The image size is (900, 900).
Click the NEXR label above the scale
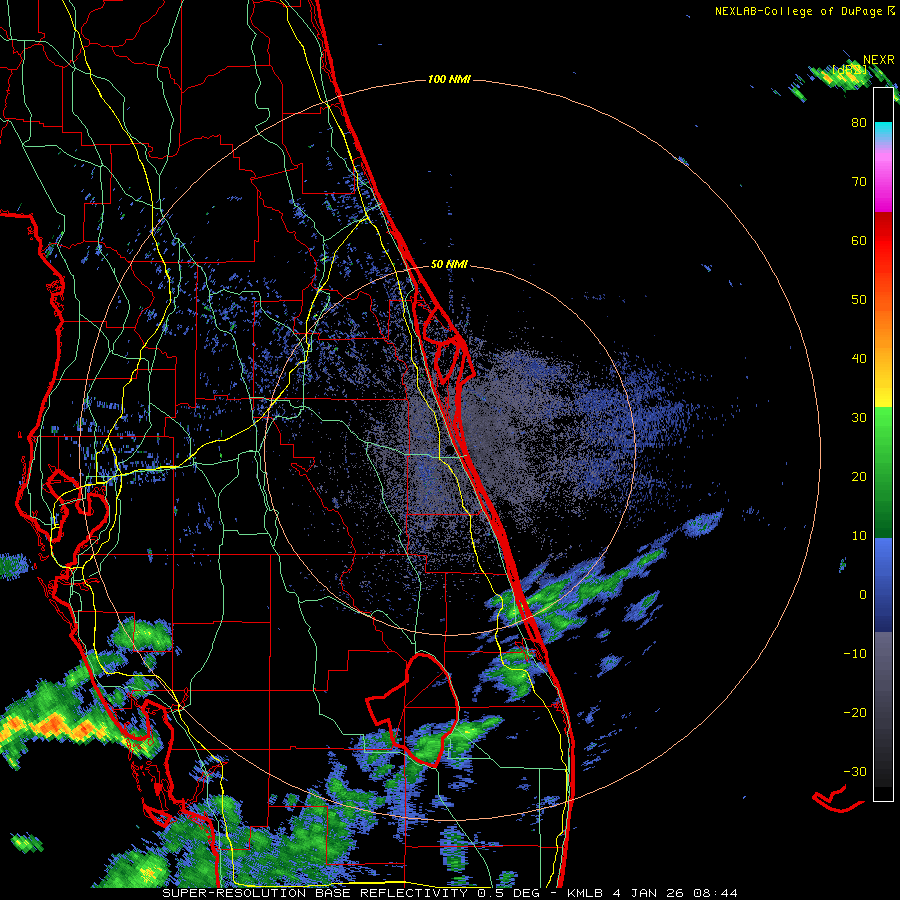coord(878,60)
